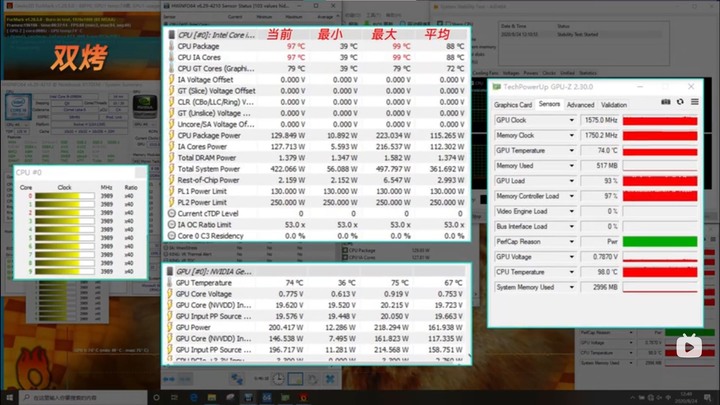Screen dimensions: 720x405
Task: Click the clock icon beside Current cTDP Level
Action: (x=171, y=213)
